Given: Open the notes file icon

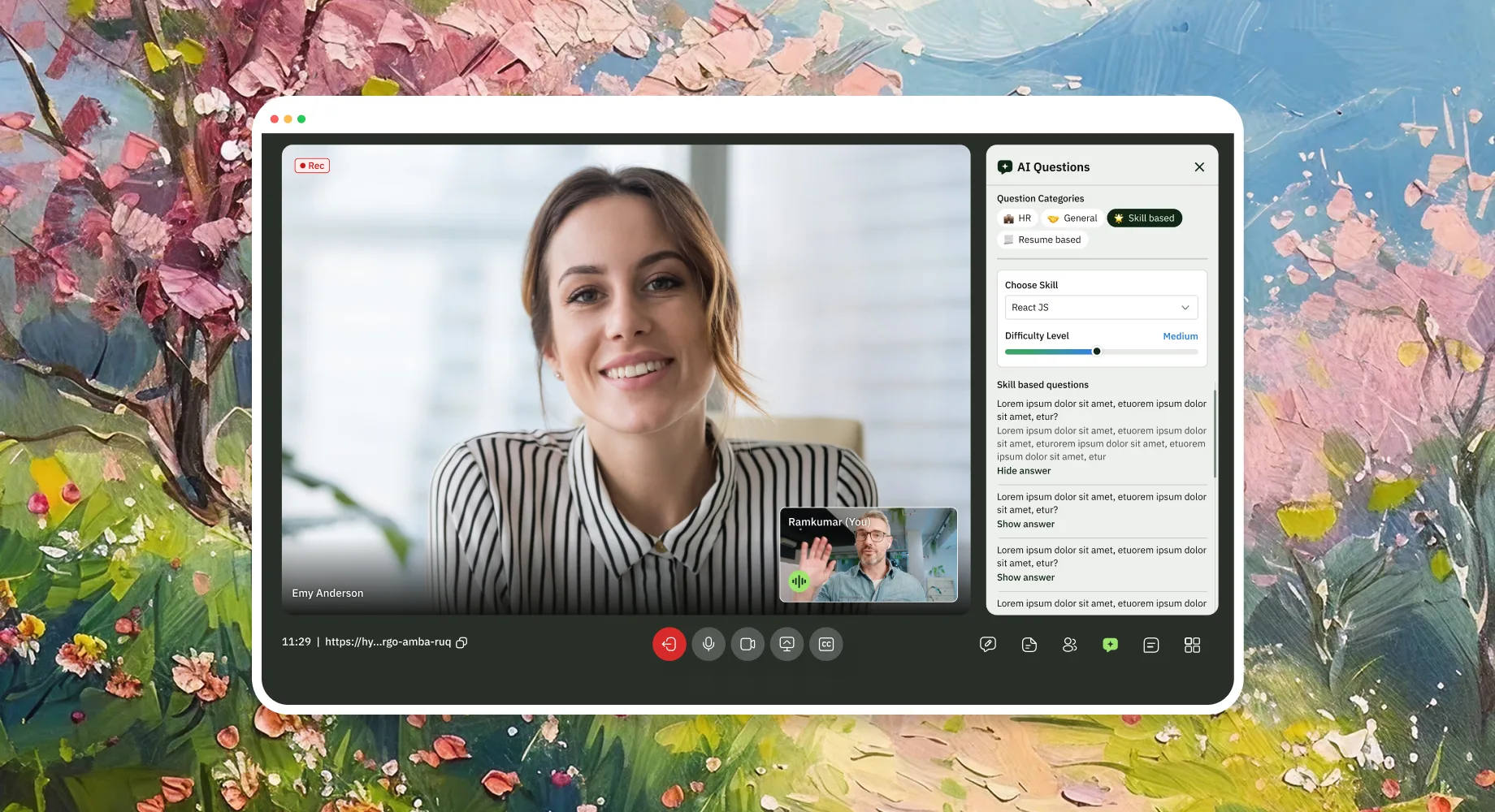Looking at the screenshot, I should (1029, 645).
